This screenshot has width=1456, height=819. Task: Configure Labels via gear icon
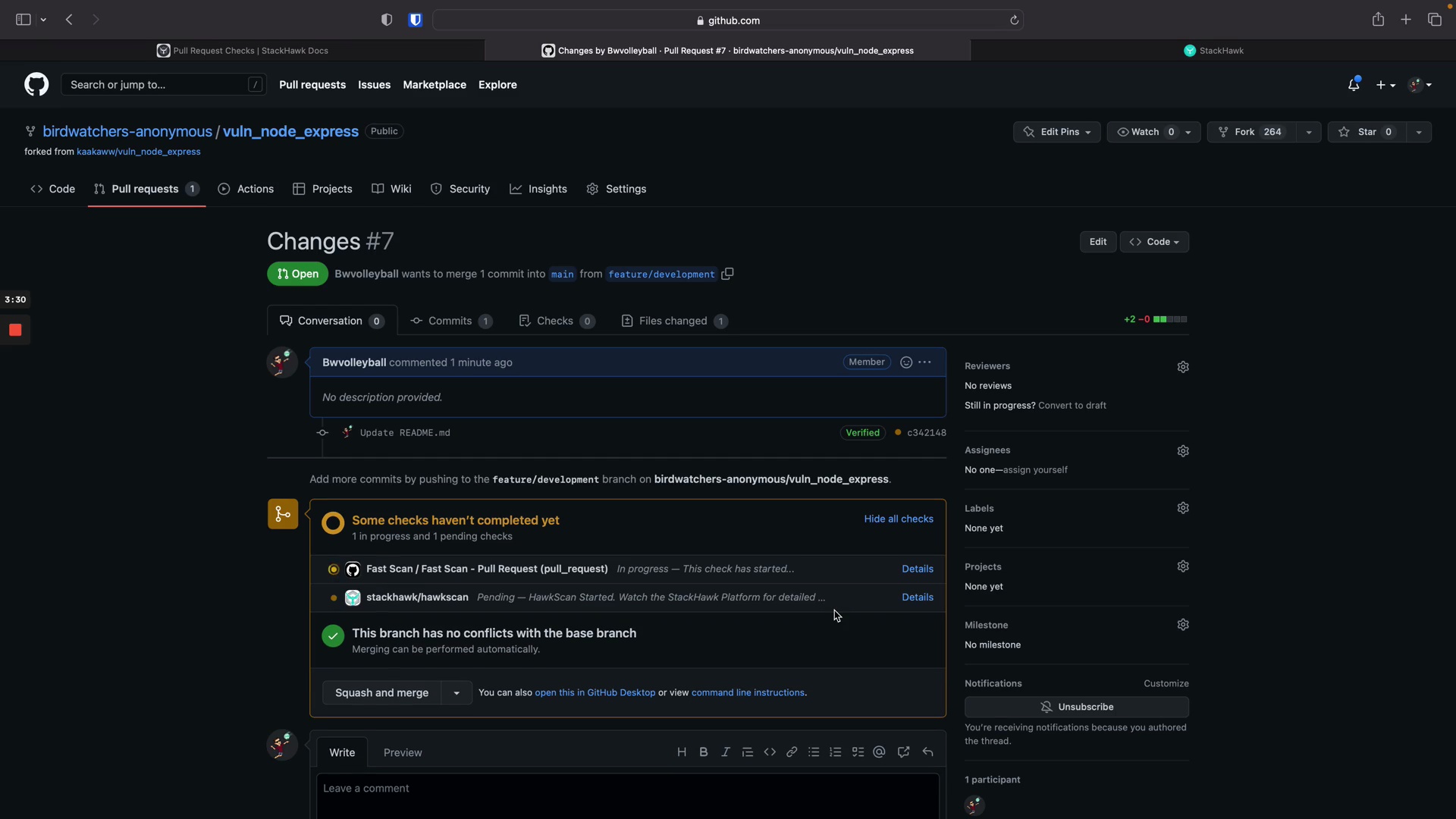1183,507
